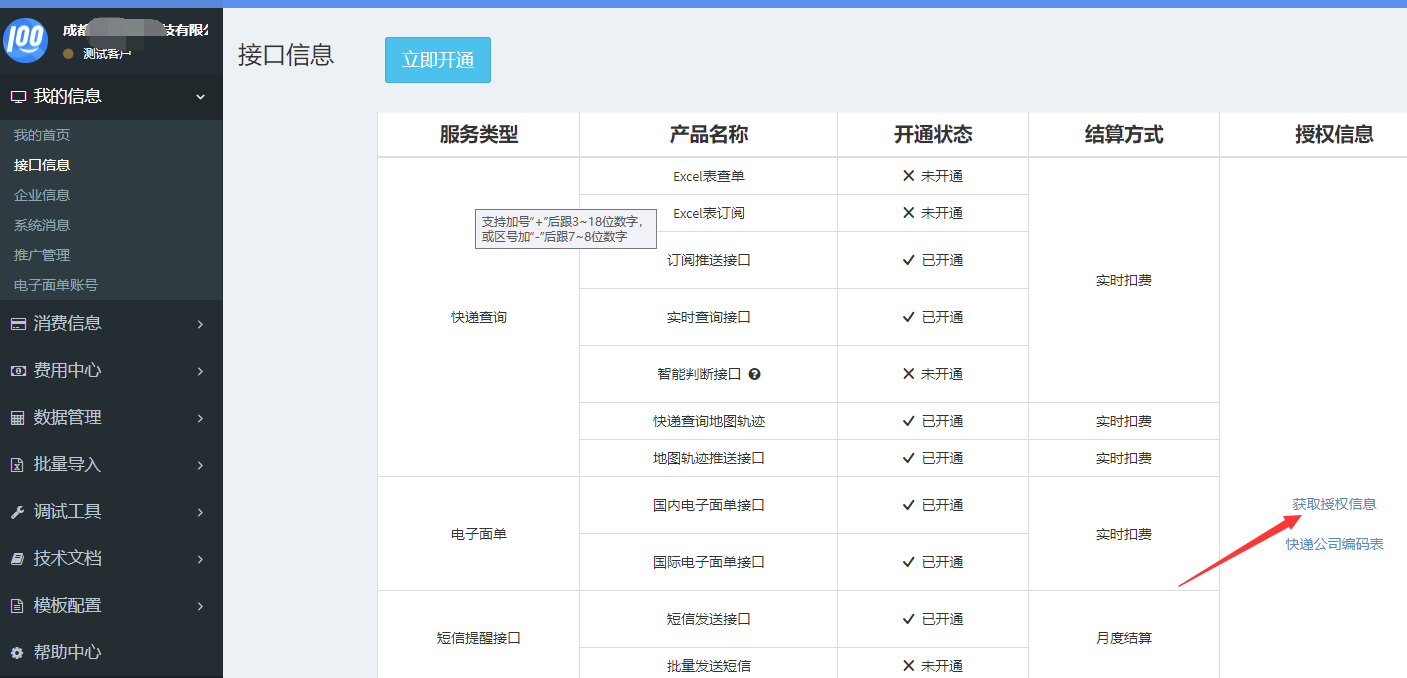Click the book icon beside 技术文档

point(17,559)
